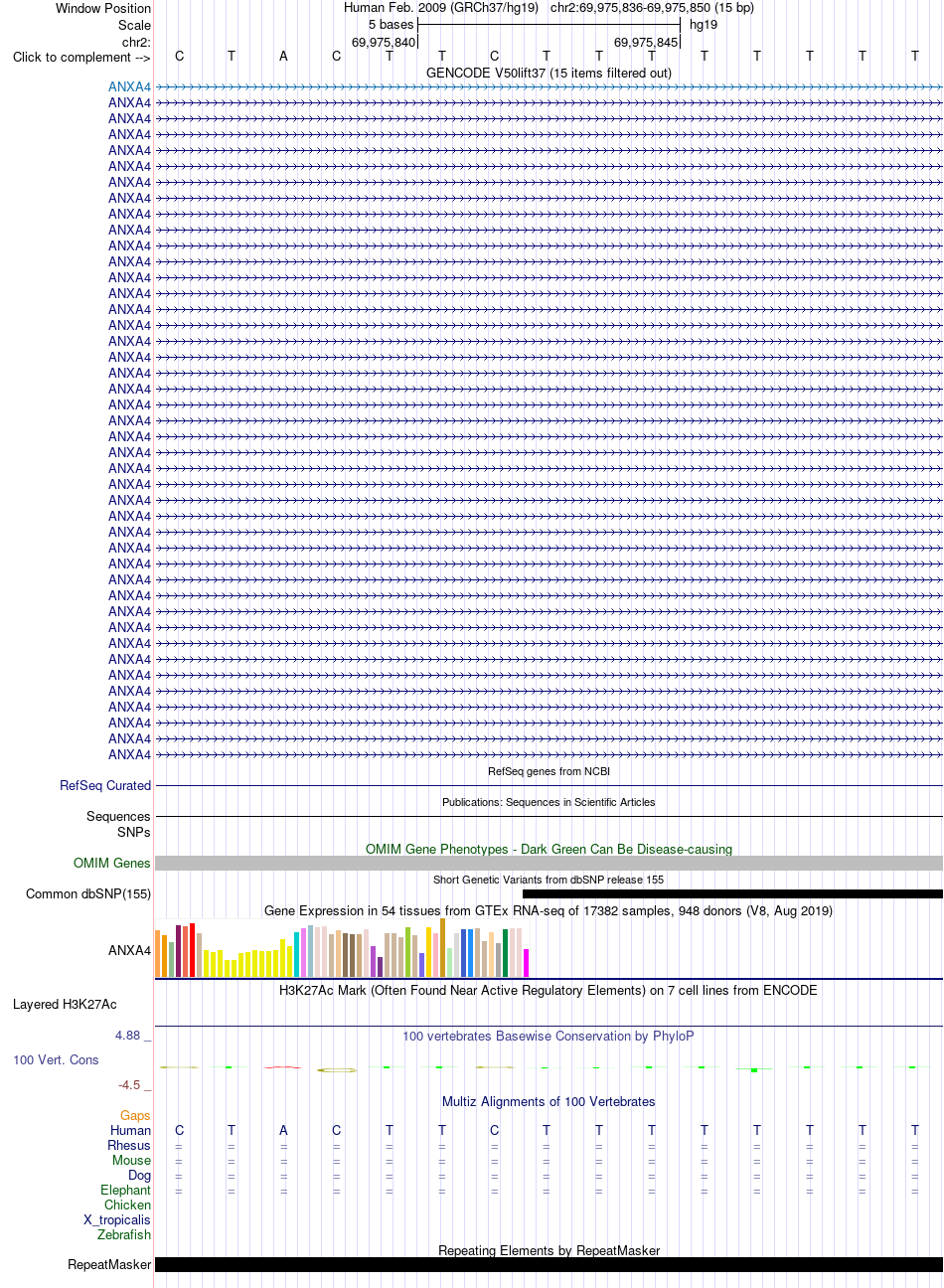Click the 'Sequences' track label

tap(118, 816)
